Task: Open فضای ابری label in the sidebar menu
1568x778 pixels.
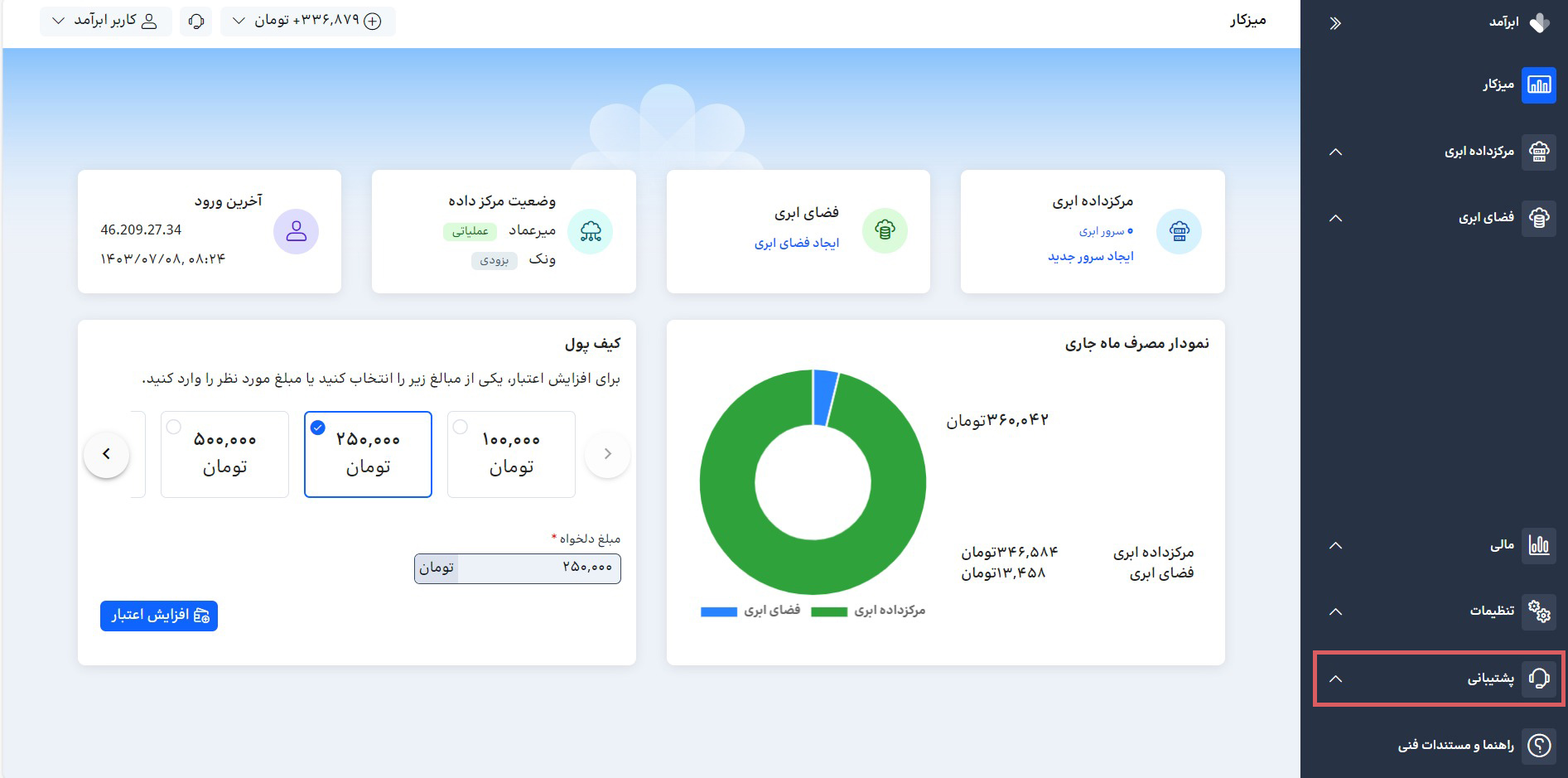Action: (x=1486, y=218)
